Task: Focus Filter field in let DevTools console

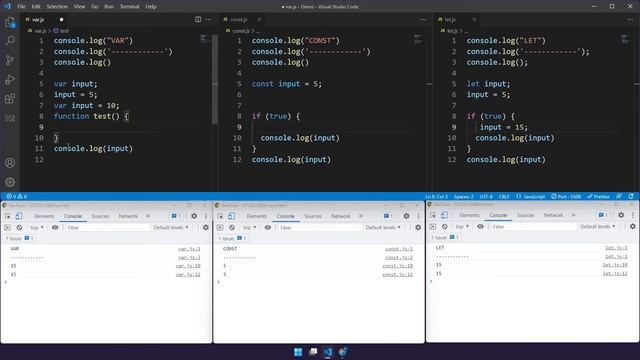Action: (533, 227)
